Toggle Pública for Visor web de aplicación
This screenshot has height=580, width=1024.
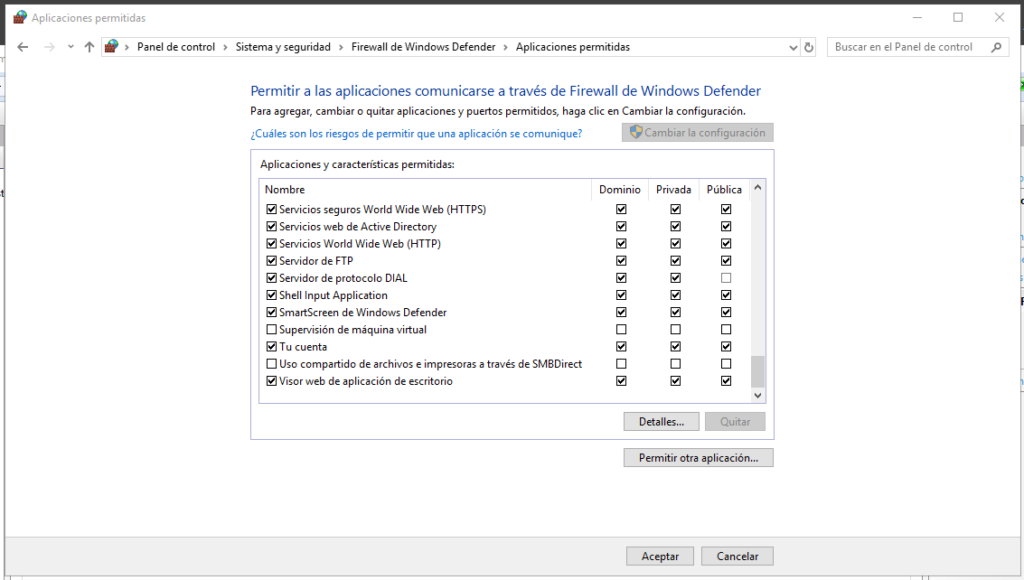tap(726, 381)
